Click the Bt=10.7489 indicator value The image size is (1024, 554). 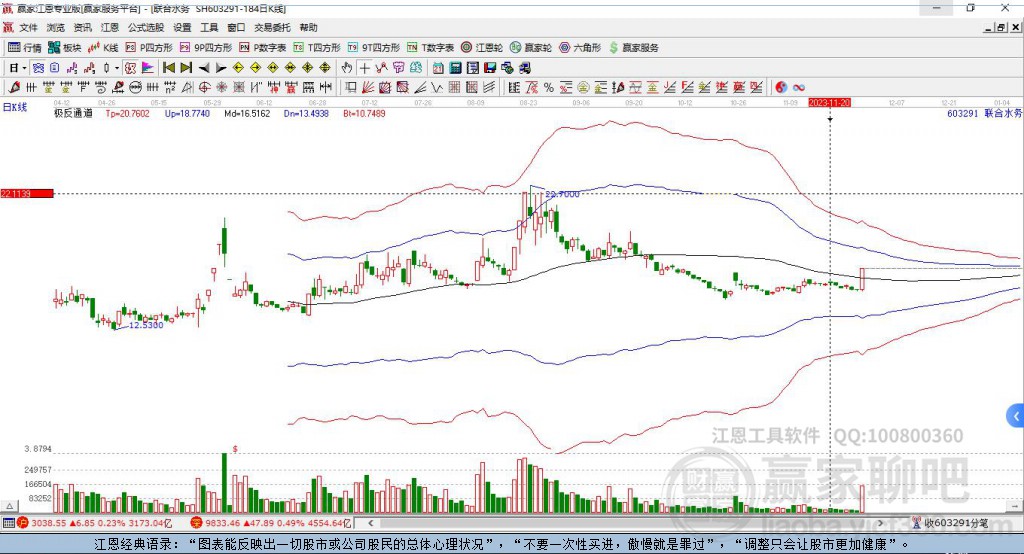coord(364,113)
